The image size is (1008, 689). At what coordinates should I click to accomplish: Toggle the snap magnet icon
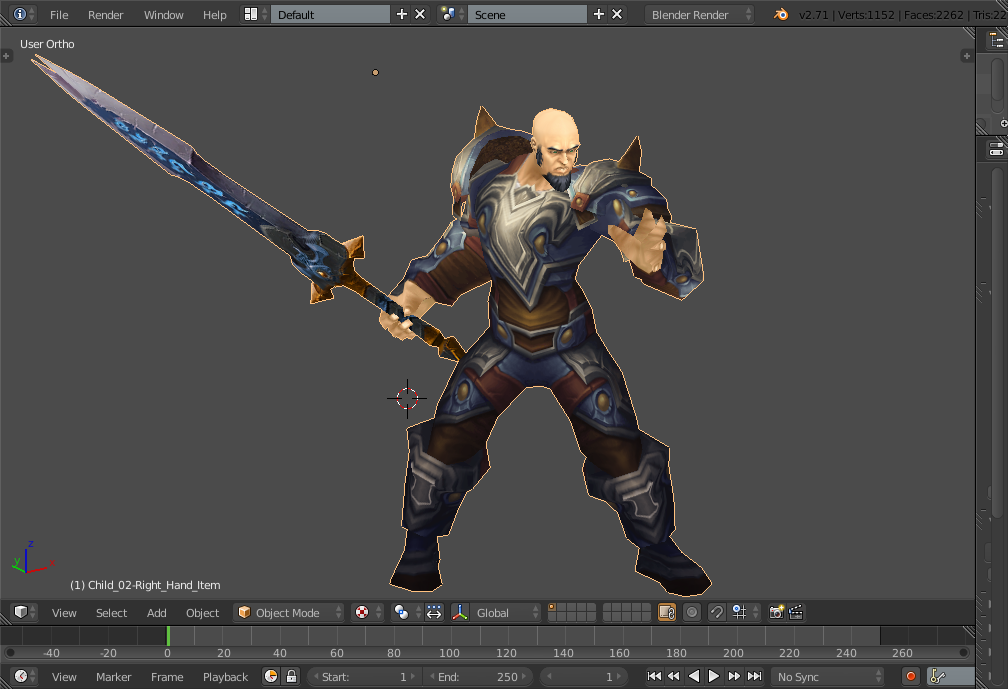(x=716, y=613)
